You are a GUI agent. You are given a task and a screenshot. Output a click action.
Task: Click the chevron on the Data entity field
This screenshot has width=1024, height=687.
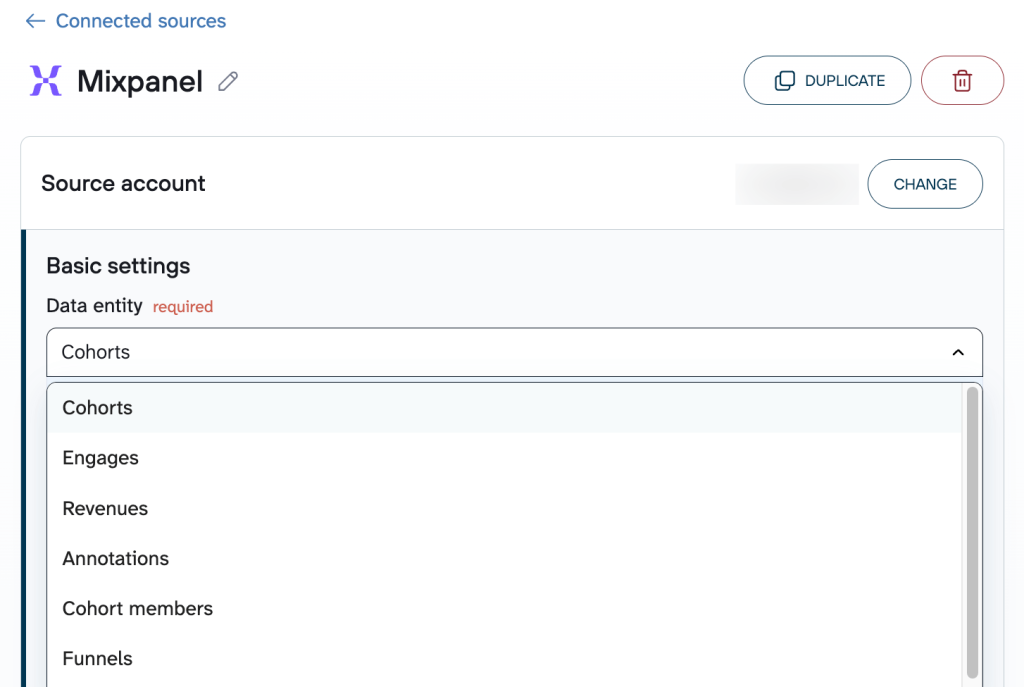(x=957, y=352)
